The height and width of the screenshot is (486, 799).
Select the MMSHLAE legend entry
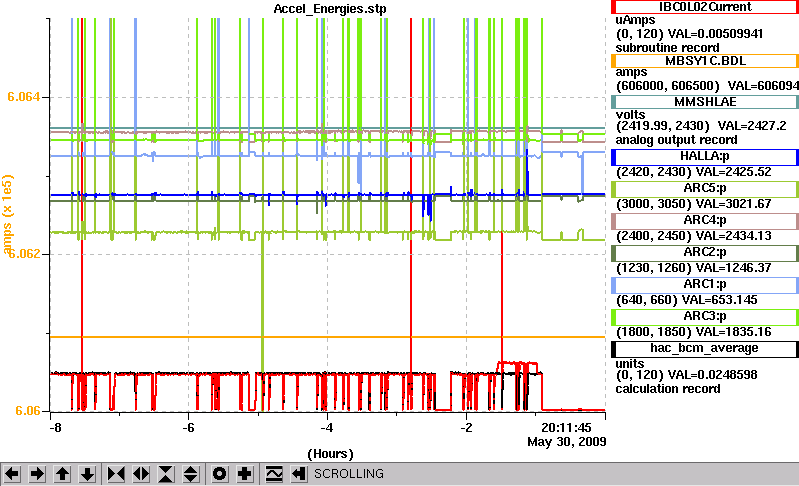[x=705, y=102]
